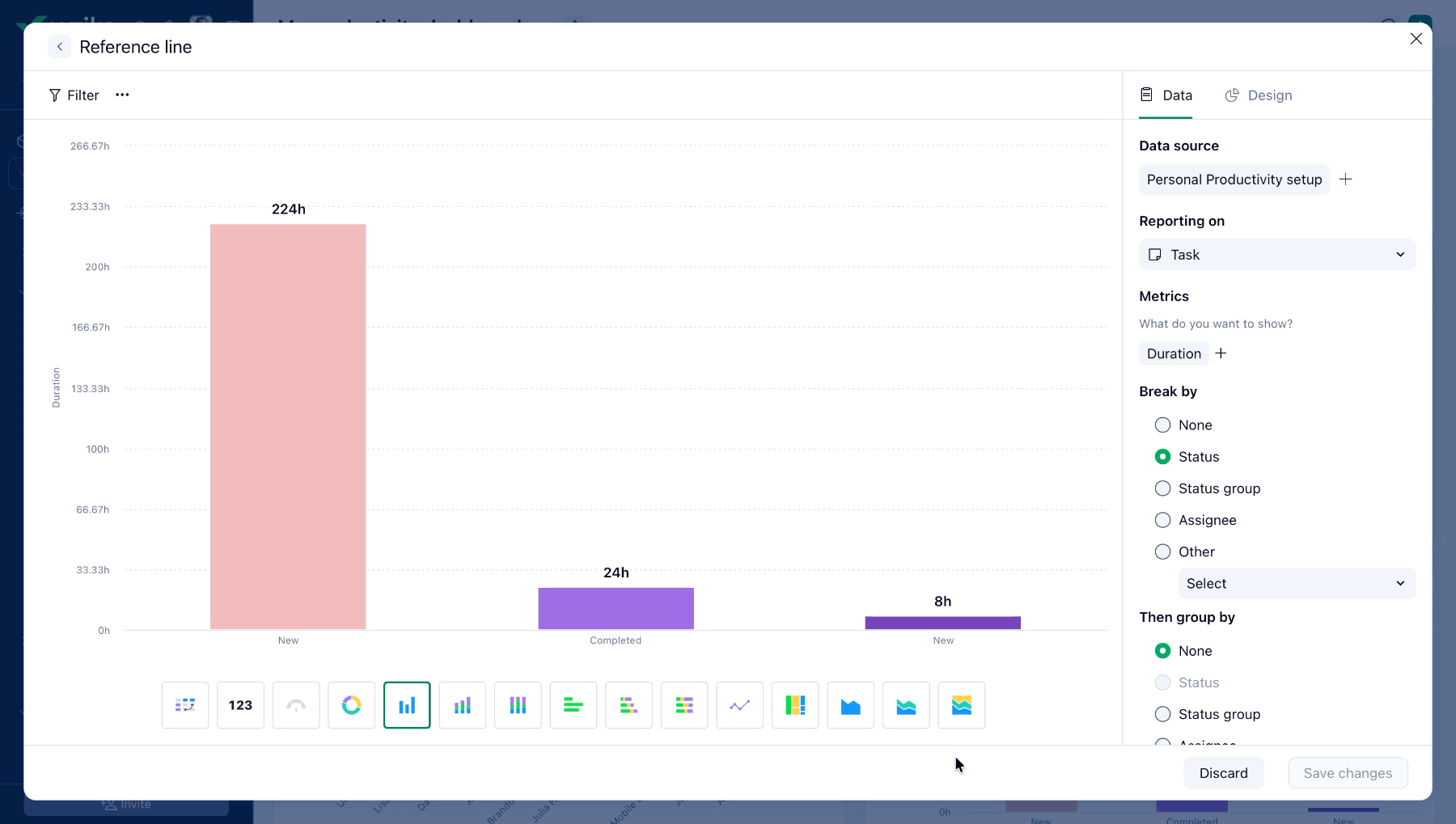
Task: Select the area chart icon
Action: [x=851, y=705]
